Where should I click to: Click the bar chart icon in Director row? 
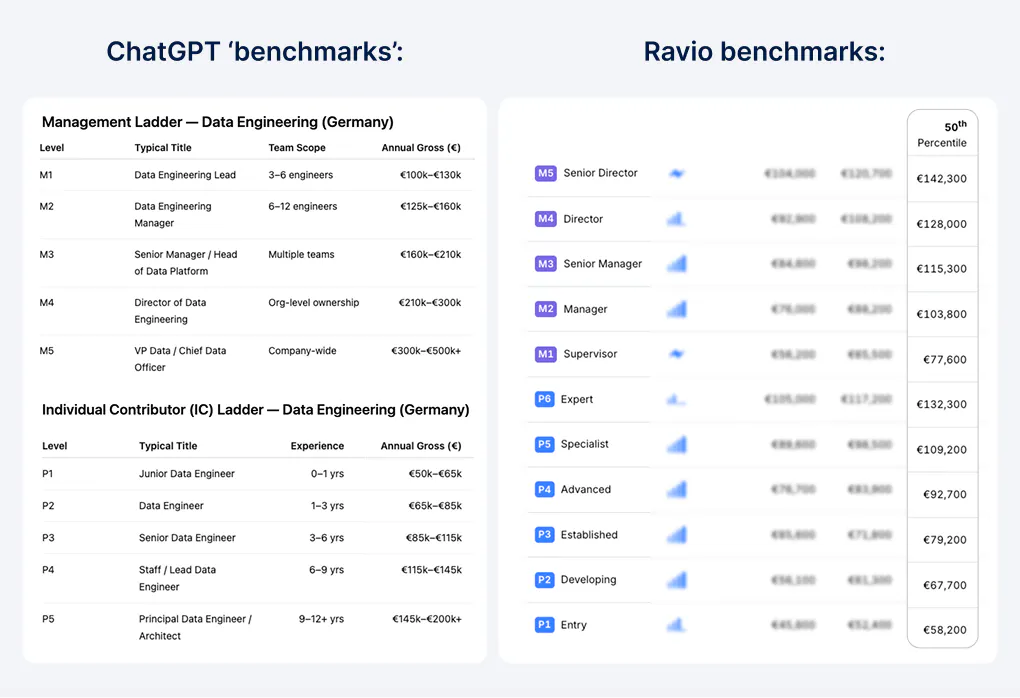(x=677, y=219)
